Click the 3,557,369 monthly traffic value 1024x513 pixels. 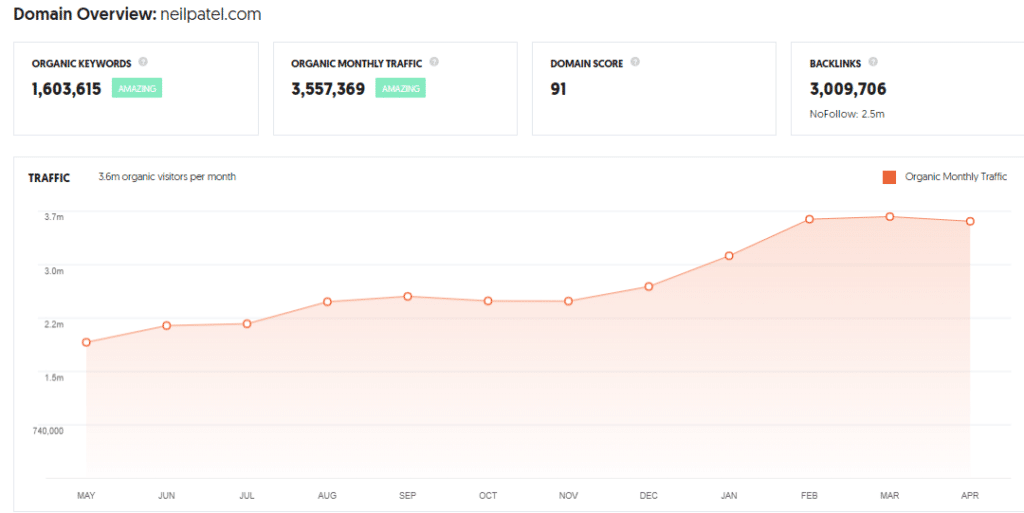328,89
